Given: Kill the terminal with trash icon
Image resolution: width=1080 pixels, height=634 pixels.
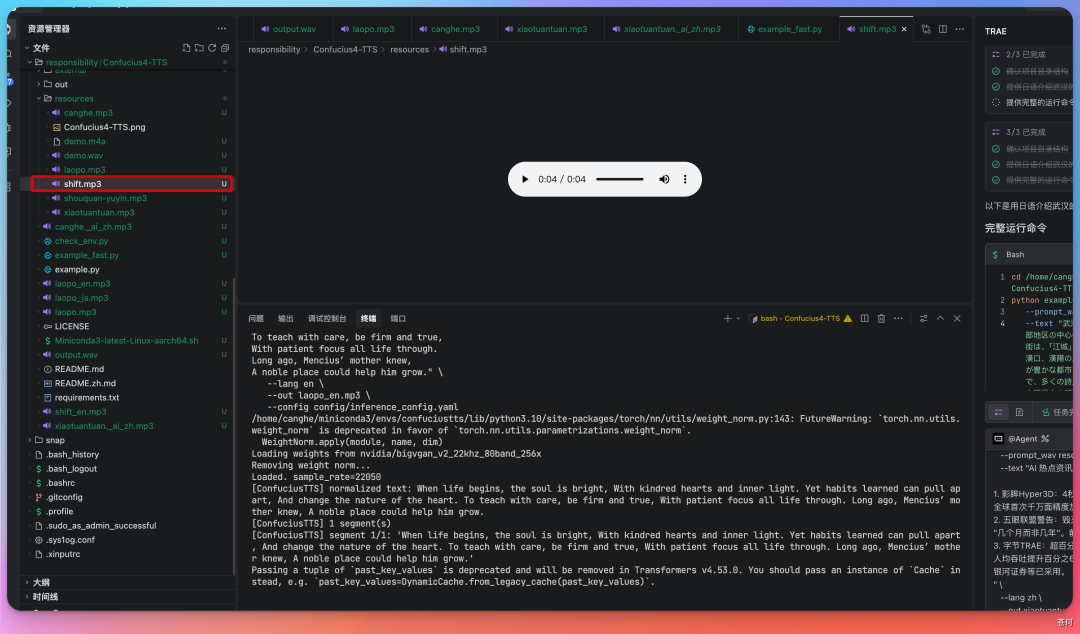Looking at the screenshot, I should click(881, 318).
